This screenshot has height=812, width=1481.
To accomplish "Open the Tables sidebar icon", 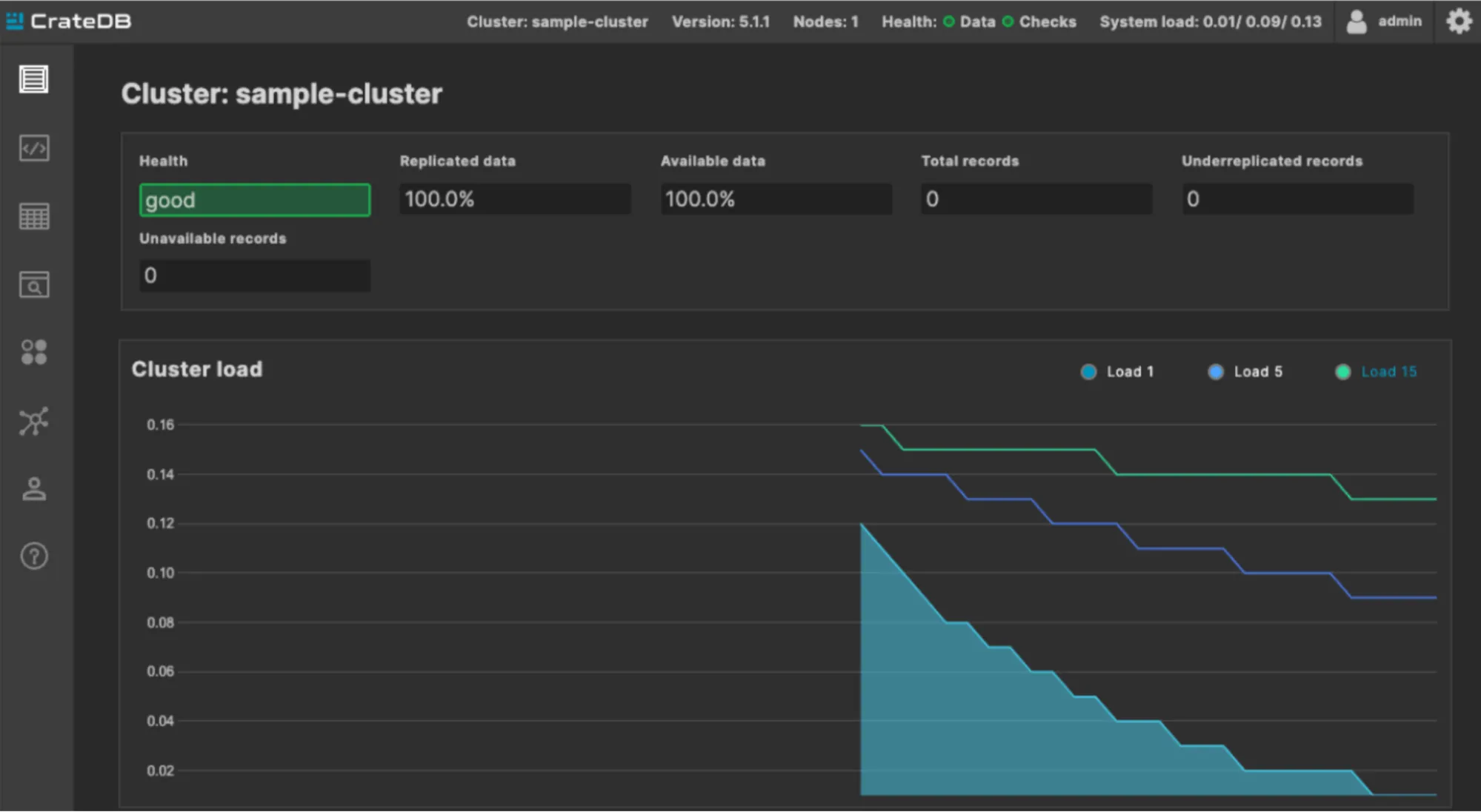I will click(33, 216).
